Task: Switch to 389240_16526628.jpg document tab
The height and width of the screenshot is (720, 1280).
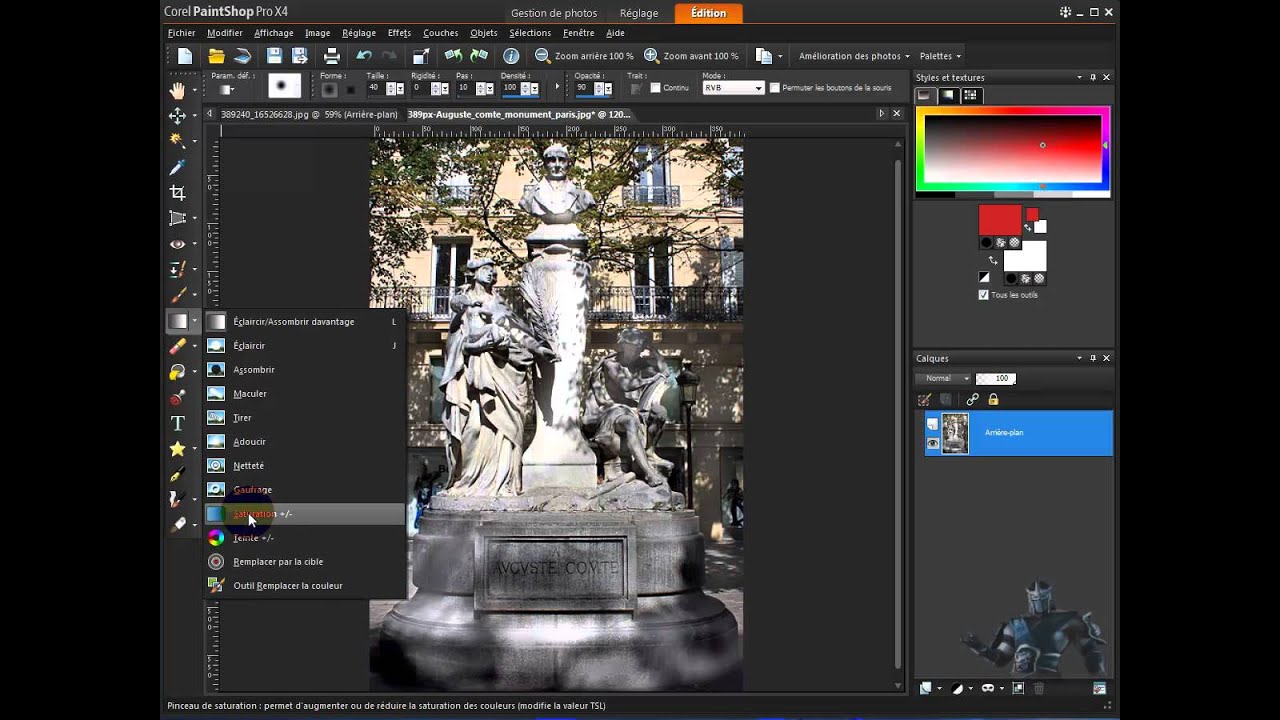Action: point(310,114)
